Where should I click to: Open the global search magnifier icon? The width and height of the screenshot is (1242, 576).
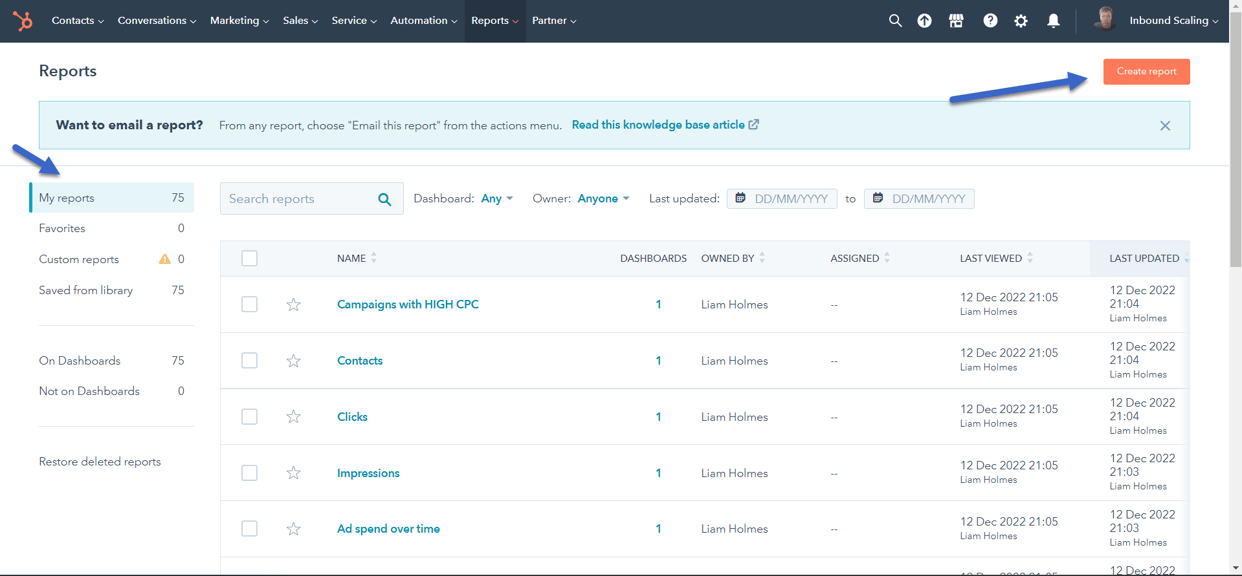point(895,20)
